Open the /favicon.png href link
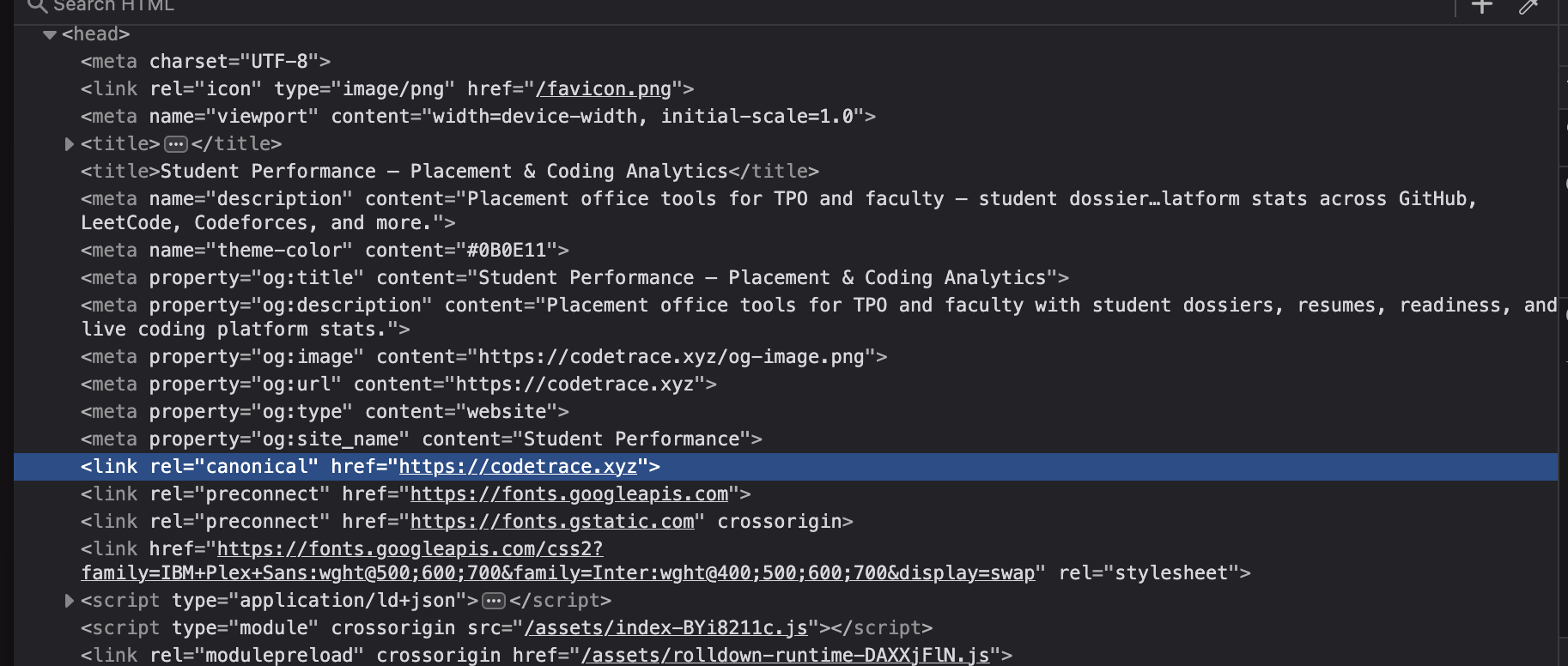This screenshot has height=666, width=1568. point(603,89)
